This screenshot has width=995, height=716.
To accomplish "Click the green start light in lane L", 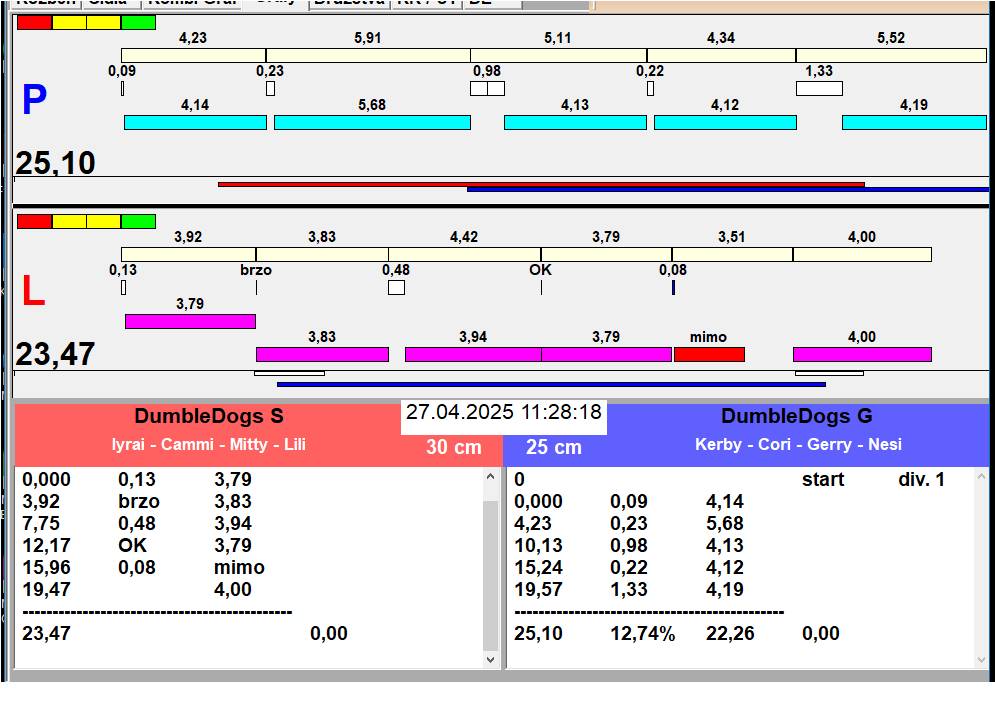I will pyautogui.click(x=138, y=222).
